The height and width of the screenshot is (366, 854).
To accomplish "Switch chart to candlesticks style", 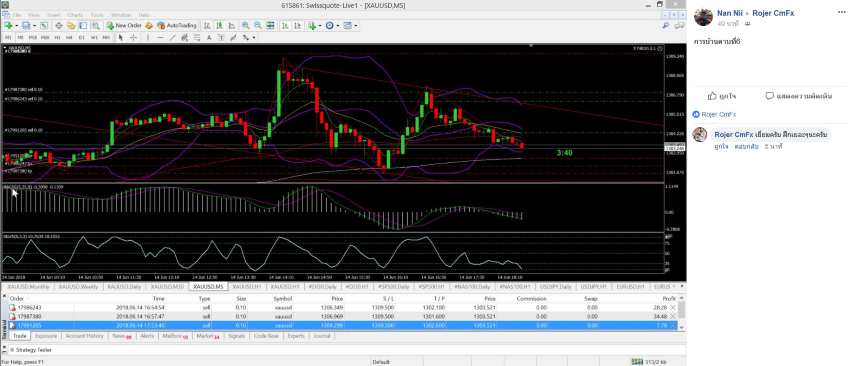I will click(x=219, y=26).
